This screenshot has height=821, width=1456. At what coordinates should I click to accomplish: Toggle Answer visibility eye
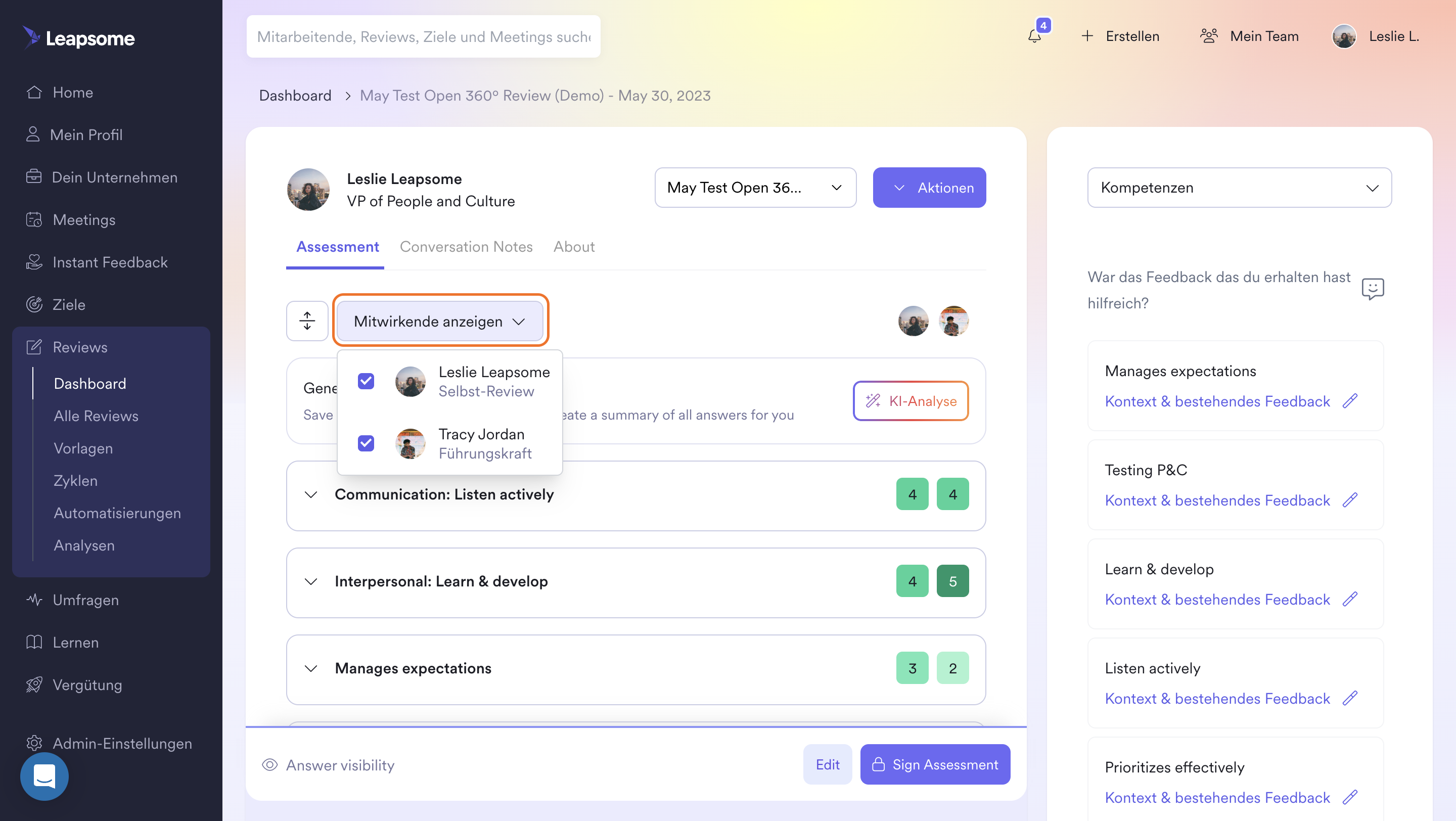[269, 764]
